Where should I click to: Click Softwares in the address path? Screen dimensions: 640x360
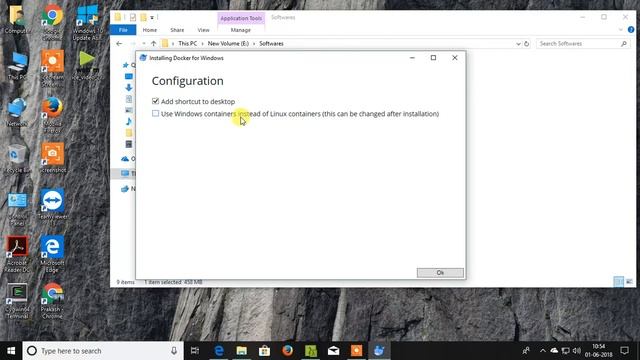pos(271,44)
